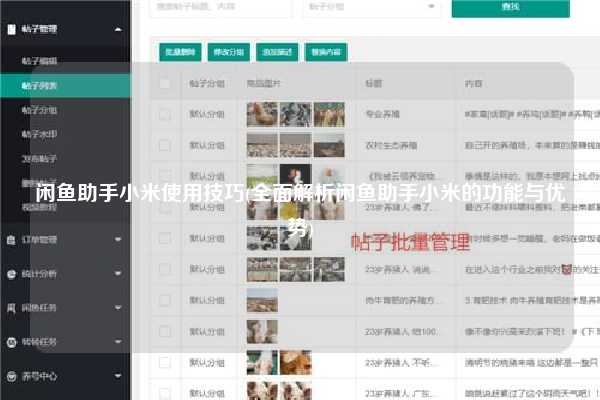Click 默认分组 cell in 农村生态养殖 row

click(207, 145)
